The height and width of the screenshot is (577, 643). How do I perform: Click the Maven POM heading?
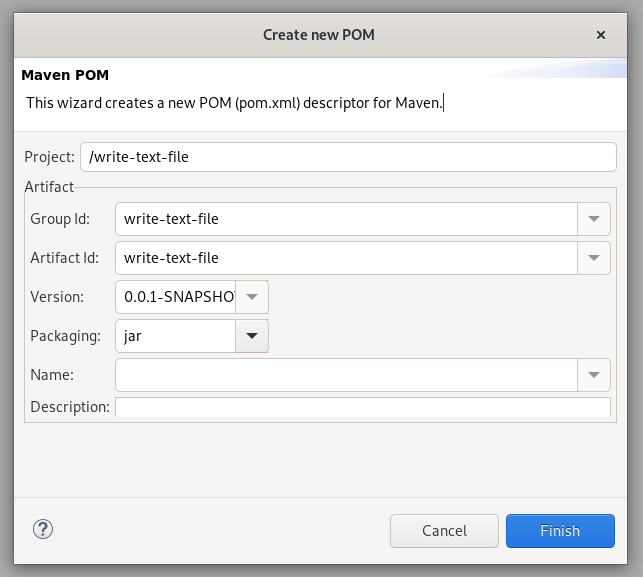click(65, 75)
